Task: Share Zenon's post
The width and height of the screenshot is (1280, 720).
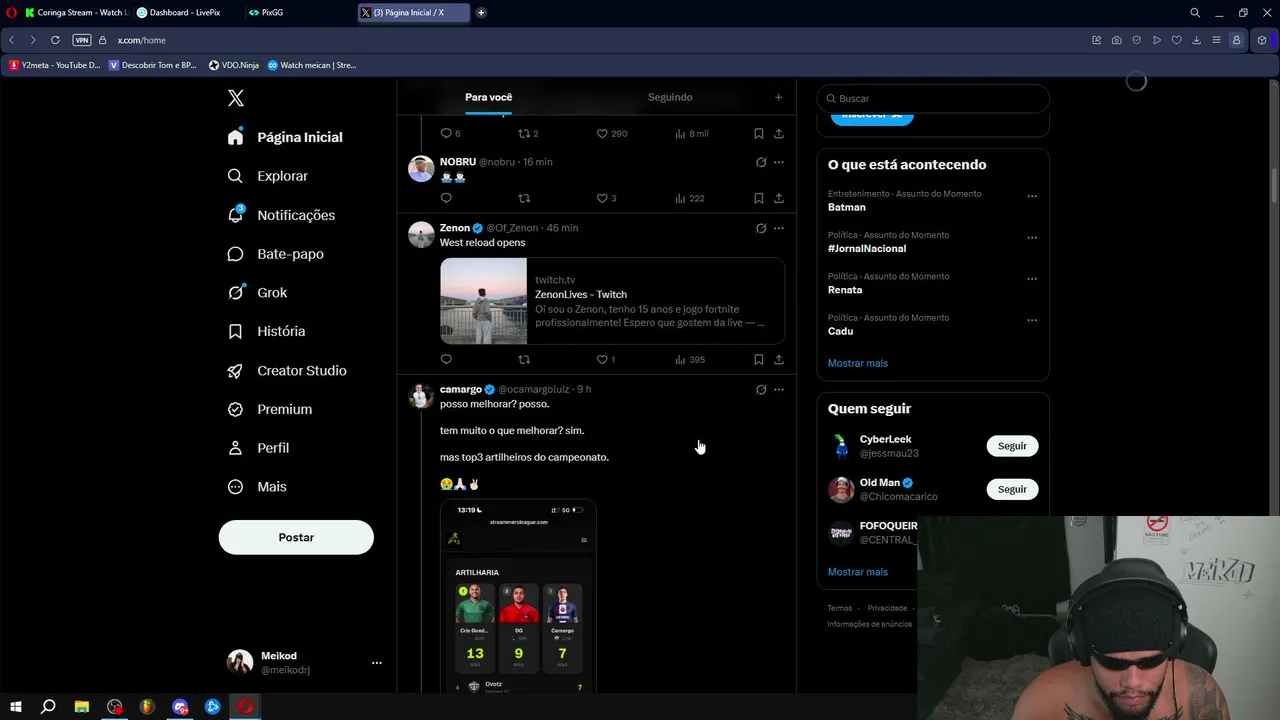Action: 779,359
